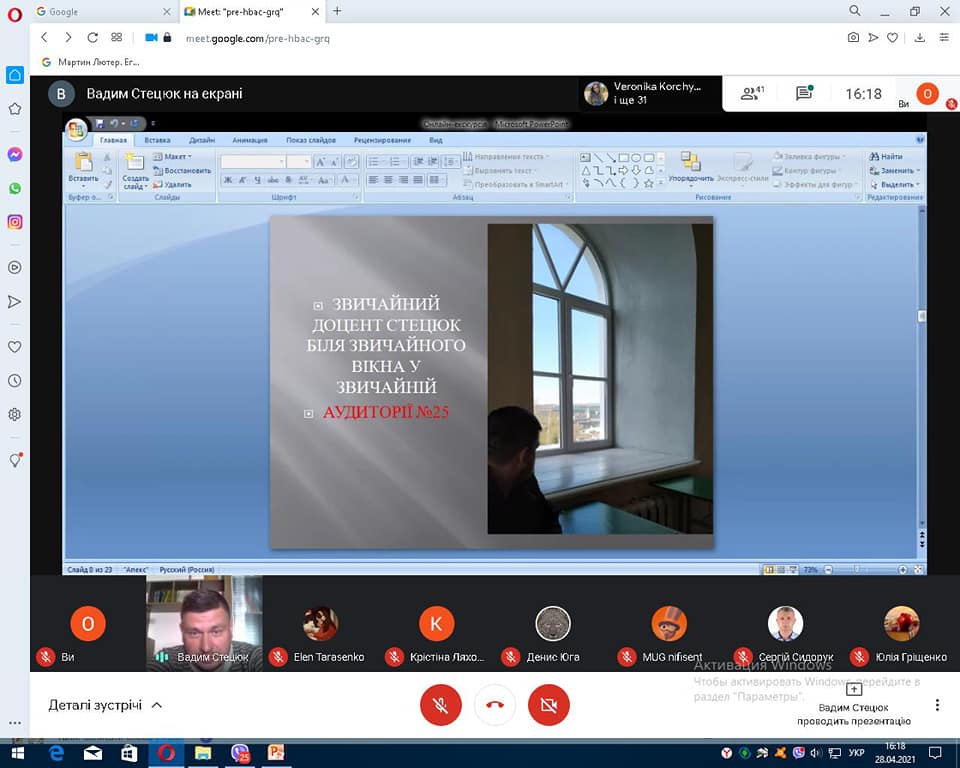Open Instagram in the Opera sidebar
Viewport: 960px width, 768px height.
click(x=15, y=222)
